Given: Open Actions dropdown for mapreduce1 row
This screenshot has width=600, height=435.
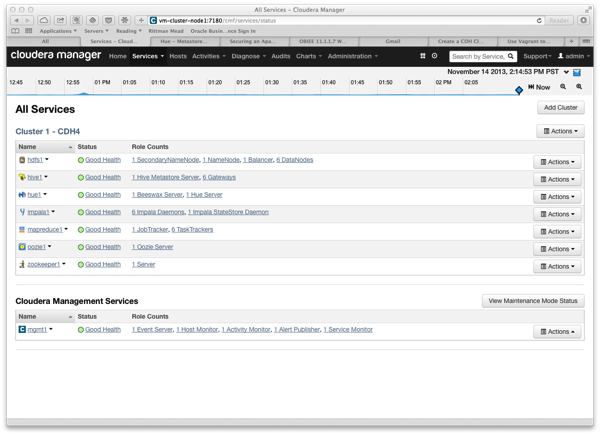Looking at the screenshot, I should point(558,231).
